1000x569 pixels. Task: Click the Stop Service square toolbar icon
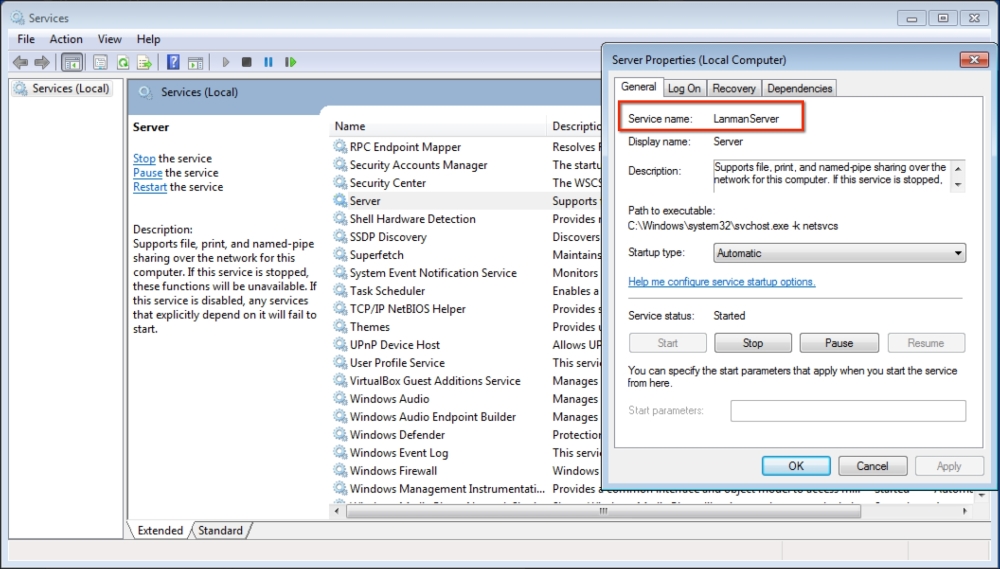tap(246, 62)
